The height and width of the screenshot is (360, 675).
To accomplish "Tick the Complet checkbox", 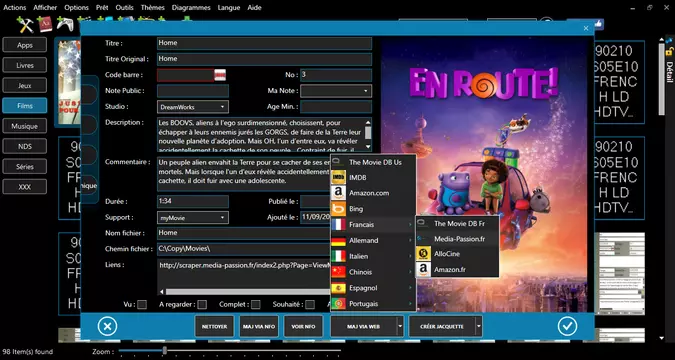I will [x=256, y=304].
